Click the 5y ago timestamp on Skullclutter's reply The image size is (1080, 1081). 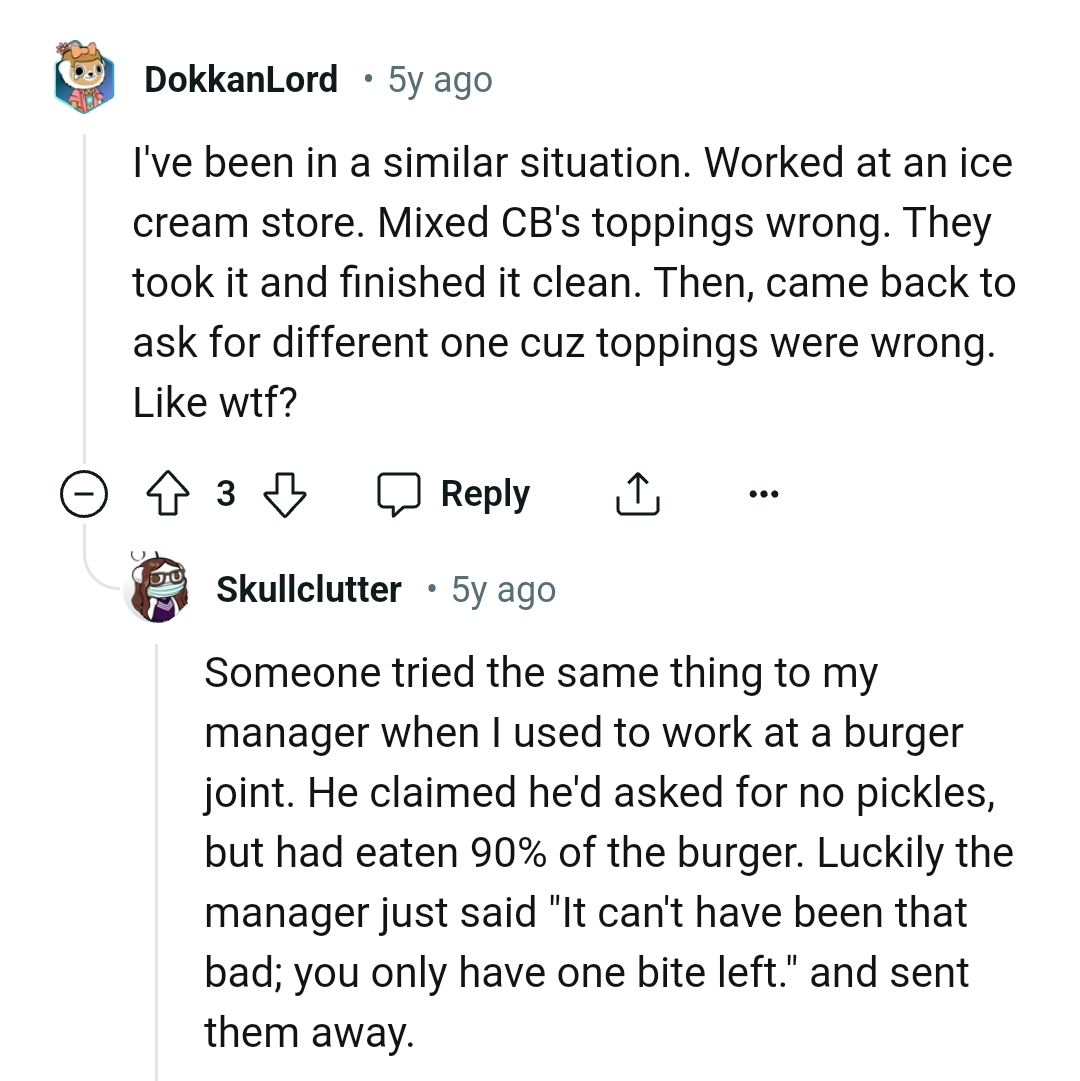point(503,588)
